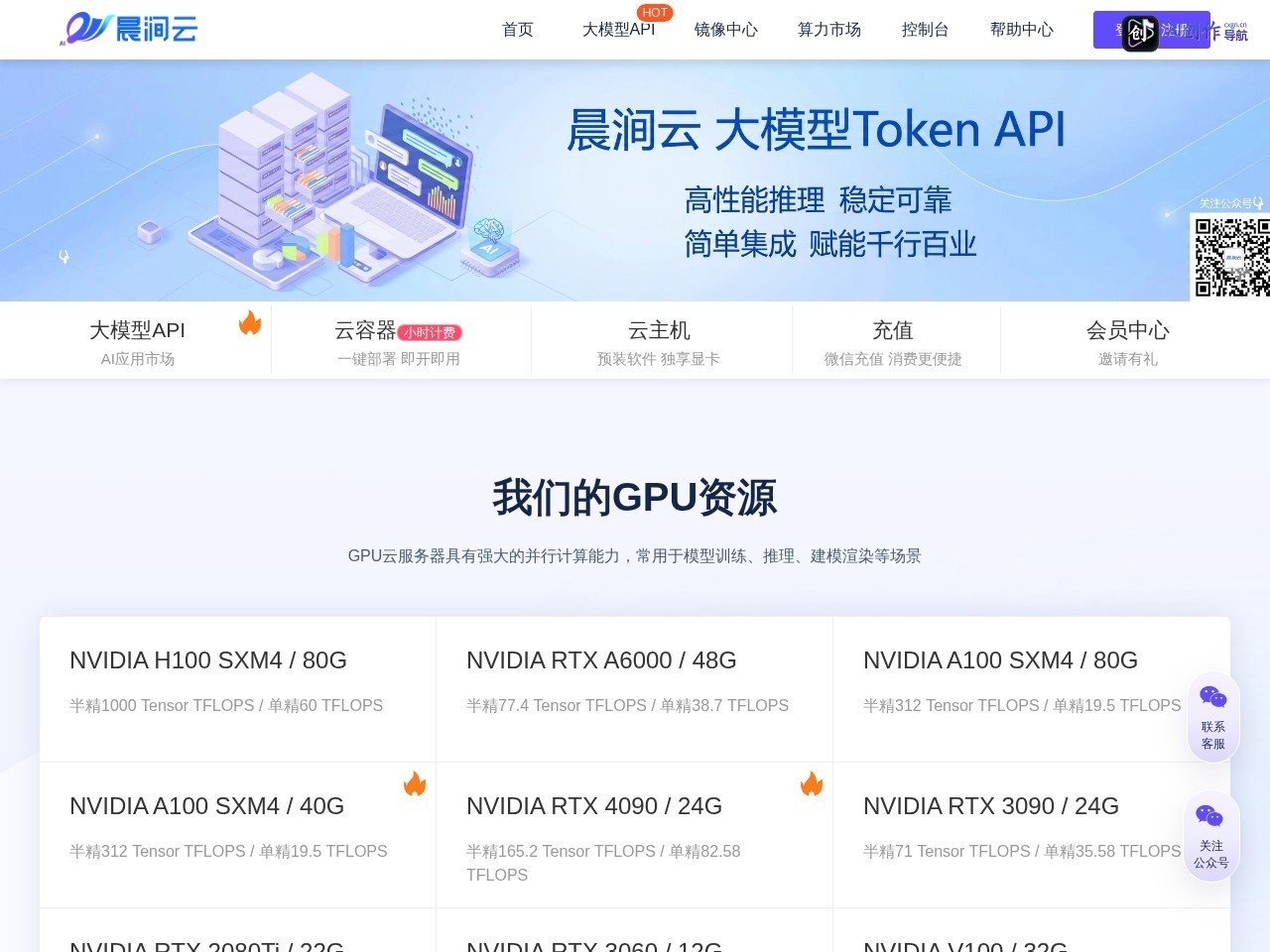
Task: Select the NVIDIA H100 SXM4 / 80G card
Action: click(238, 689)
